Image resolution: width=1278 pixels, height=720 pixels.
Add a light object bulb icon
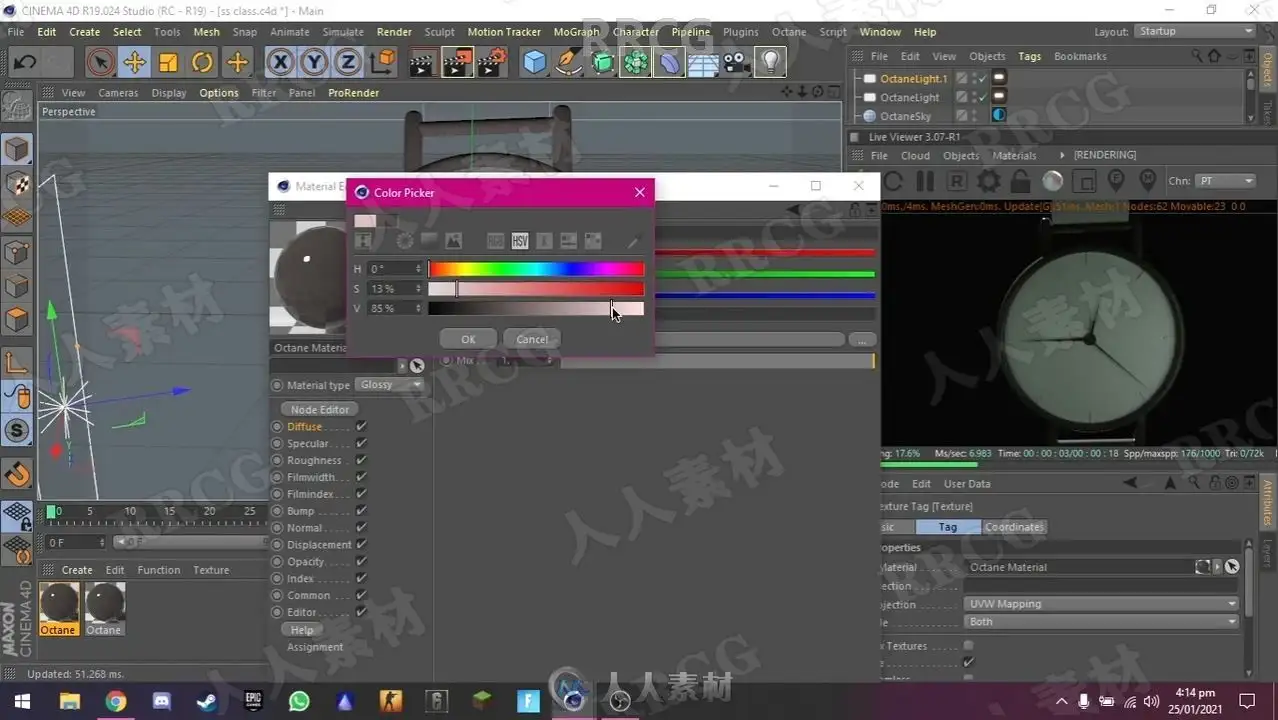tap(770, 63)
